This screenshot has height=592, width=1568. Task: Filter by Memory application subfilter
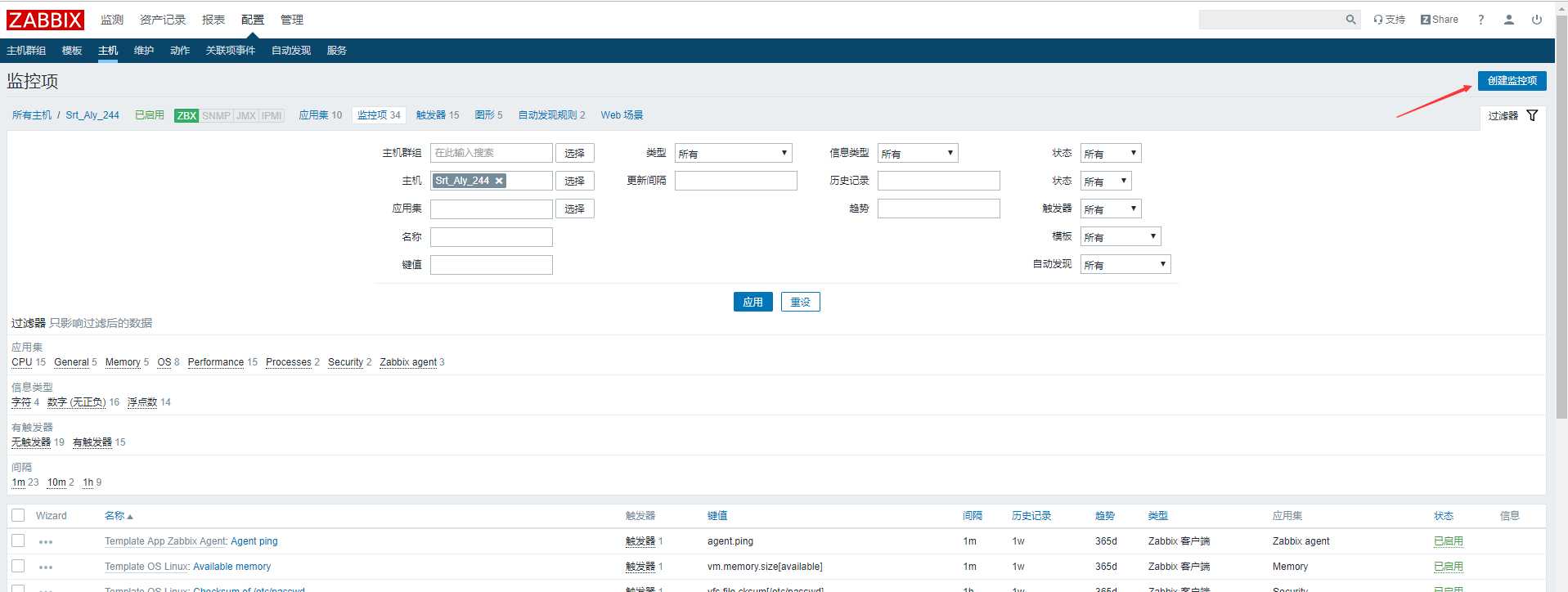[x=123, y=362]
